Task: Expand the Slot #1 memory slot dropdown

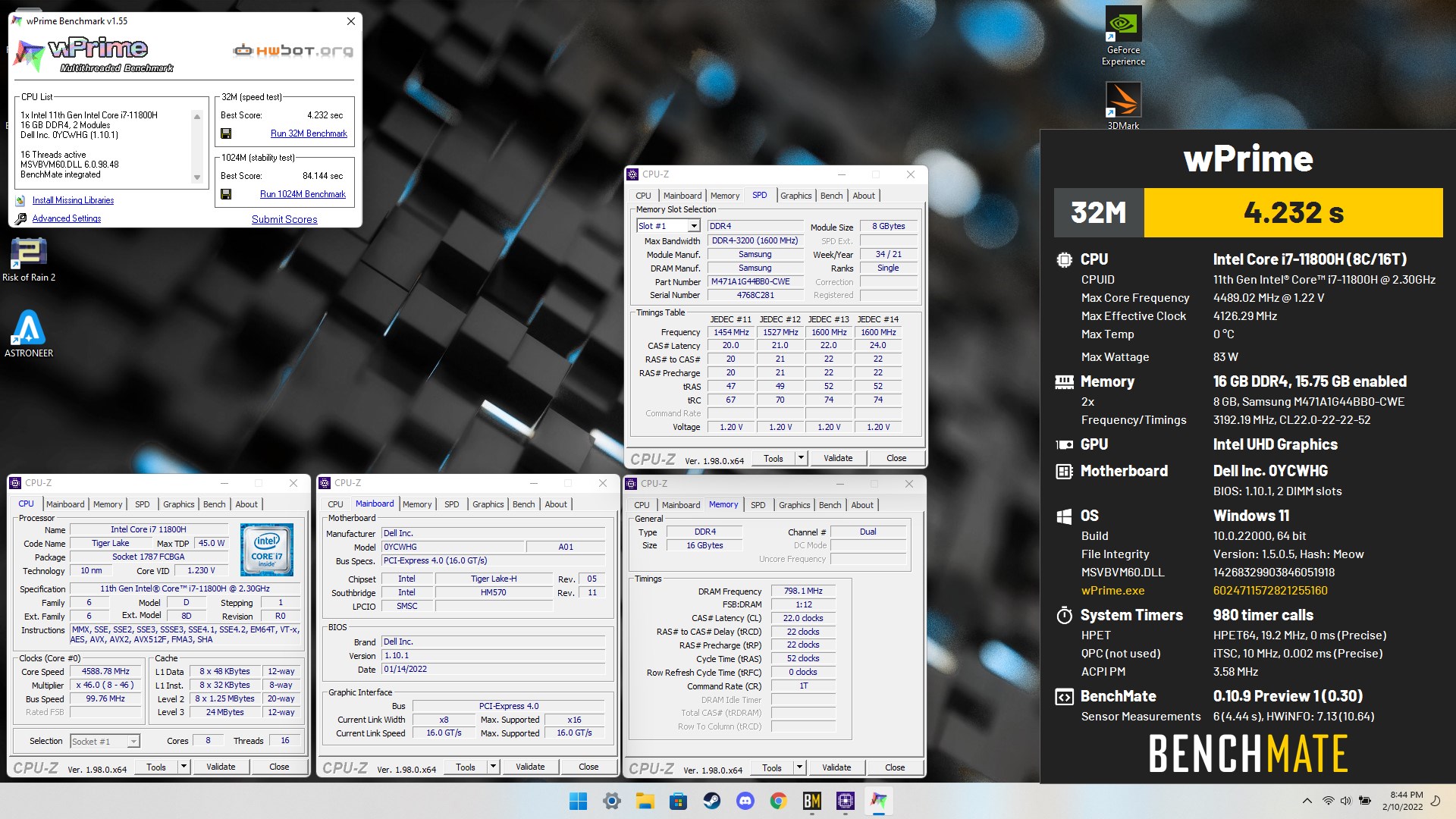Action: (693, 226)
